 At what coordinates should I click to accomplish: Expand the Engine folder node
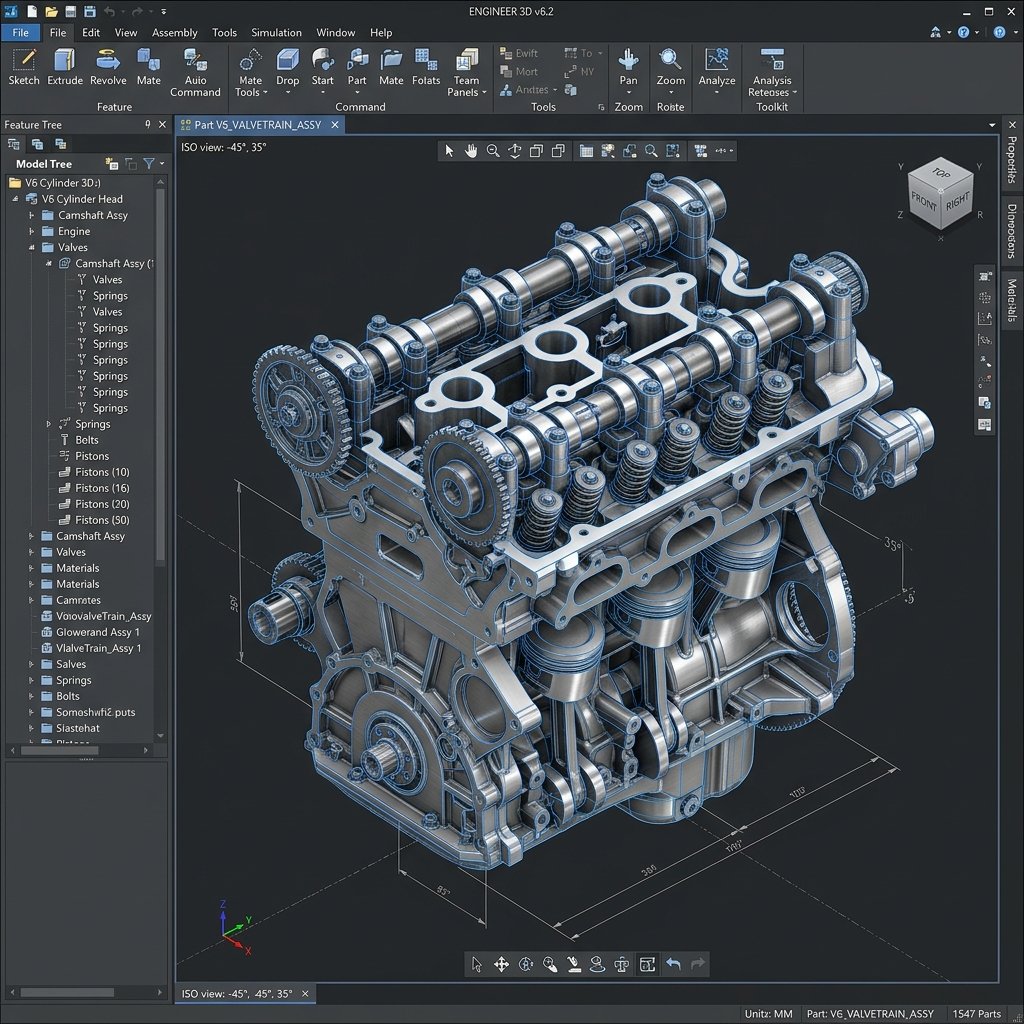click(31, 231)
